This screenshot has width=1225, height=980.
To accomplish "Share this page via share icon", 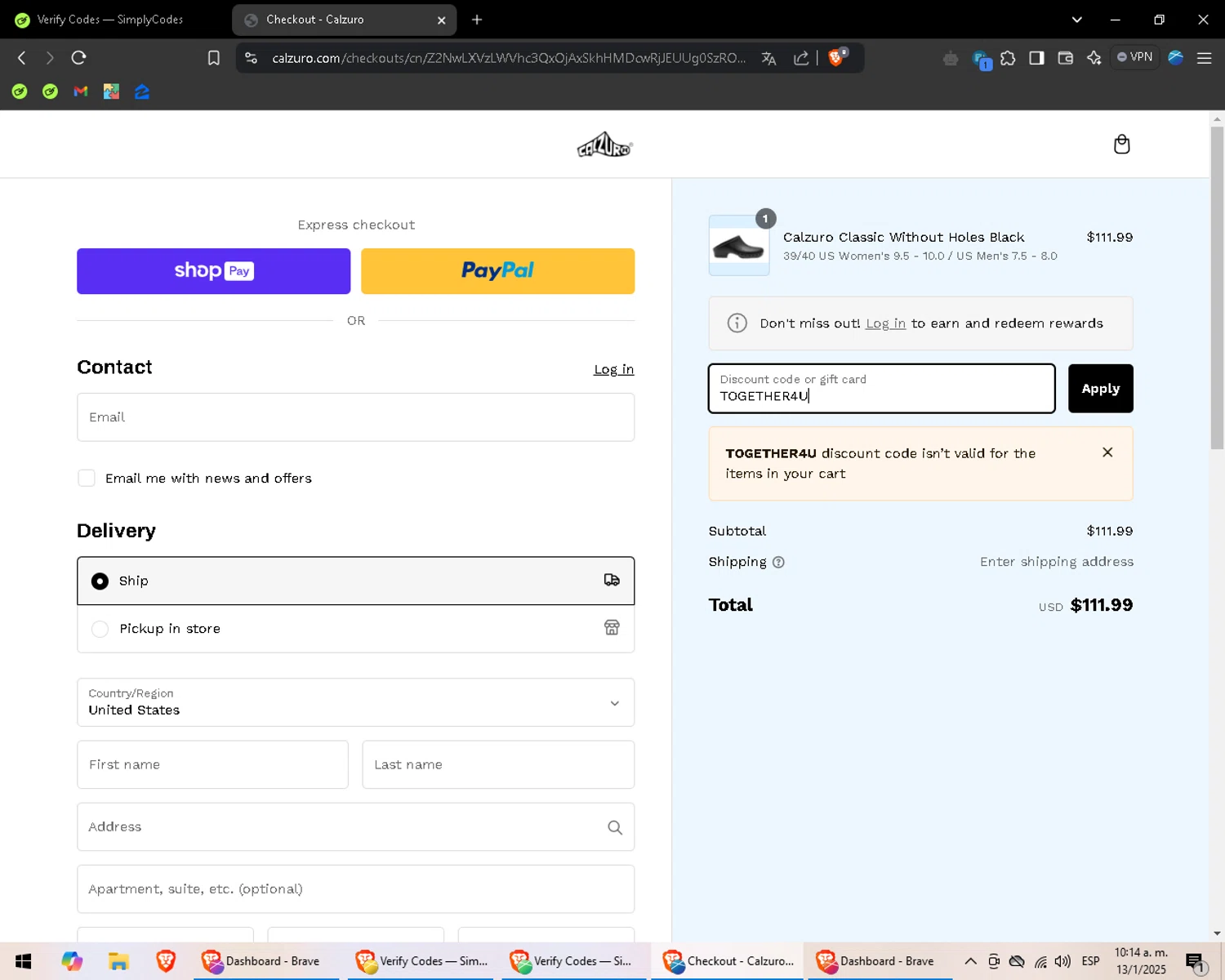I will click(x=801, y=58).
